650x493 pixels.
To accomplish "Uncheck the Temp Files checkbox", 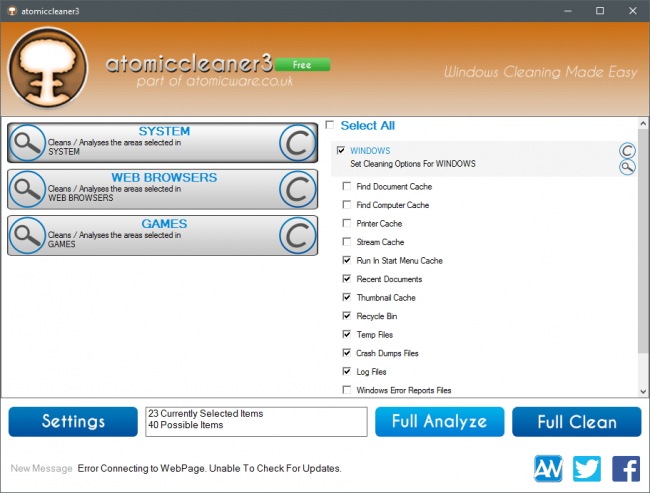I will coord(347,334).
